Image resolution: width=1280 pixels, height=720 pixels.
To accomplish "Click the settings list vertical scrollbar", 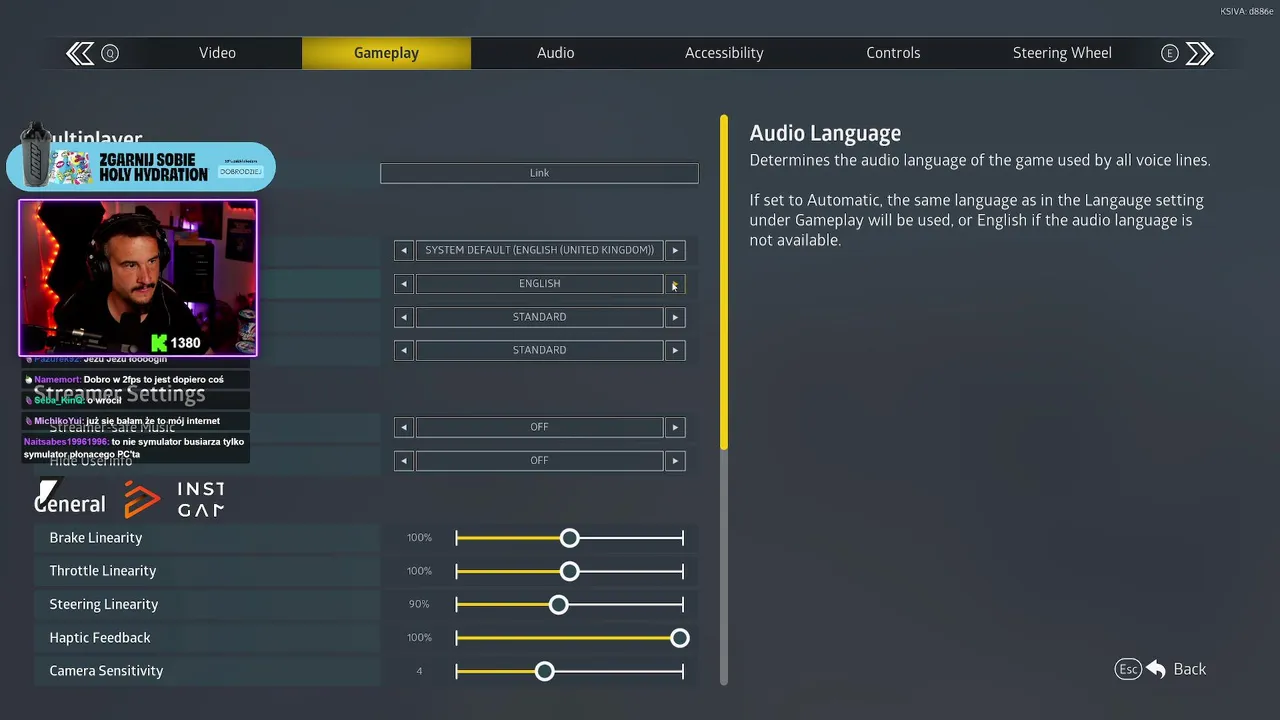I will [x=724, y=400].
